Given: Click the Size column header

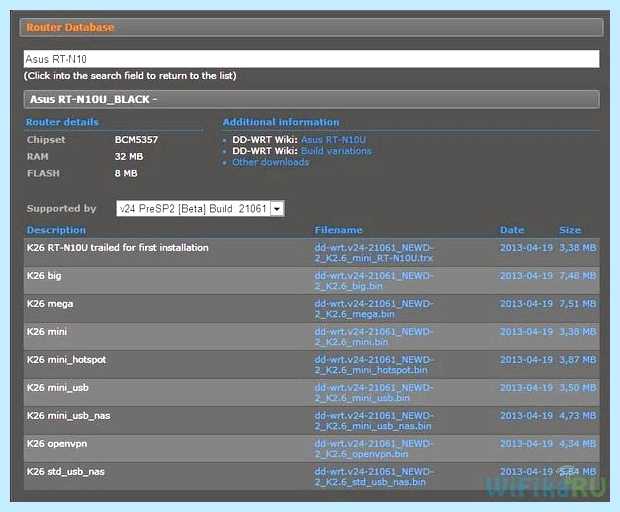Looking at the screenshot, I should [x=570, y=230].
